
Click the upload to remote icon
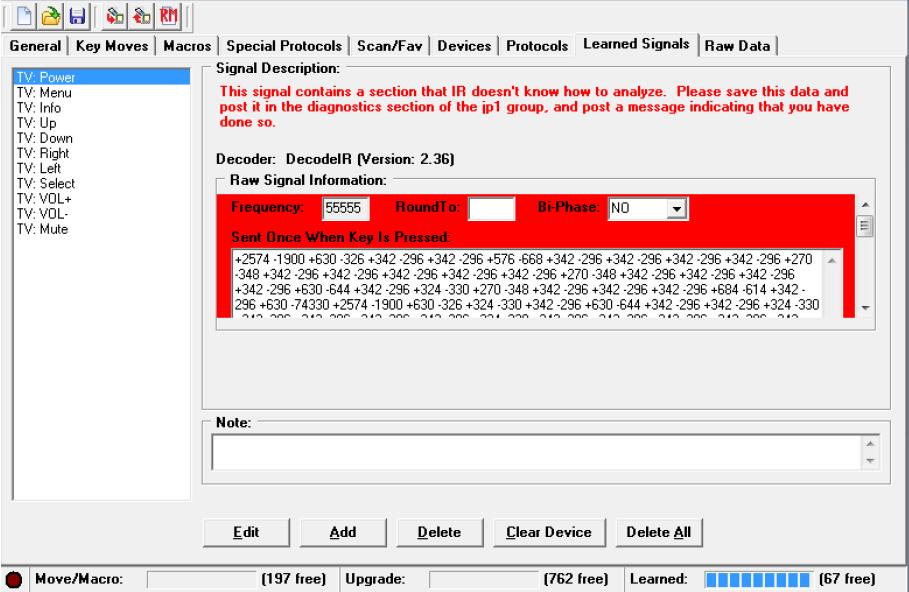[141, 16]
